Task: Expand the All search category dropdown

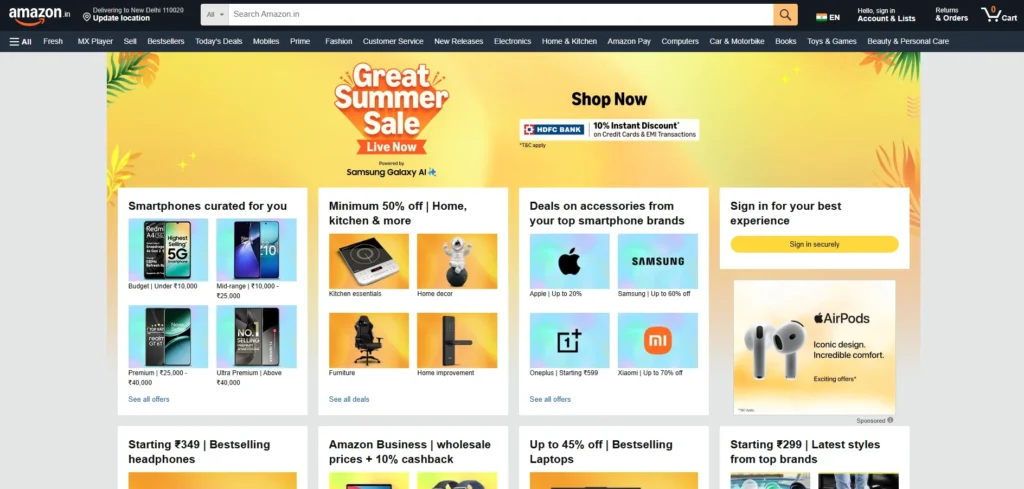Action: [x=214, y=14]
